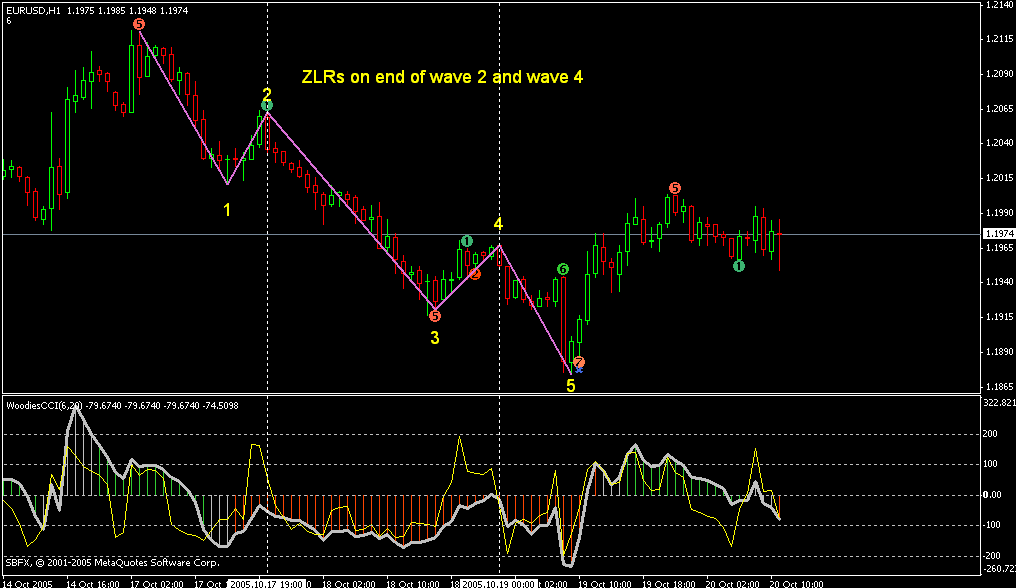This screenshot has width=1016, height=588.
Task: Click the current price tag 1.1974 on axis
Action: tap(997, 234)
